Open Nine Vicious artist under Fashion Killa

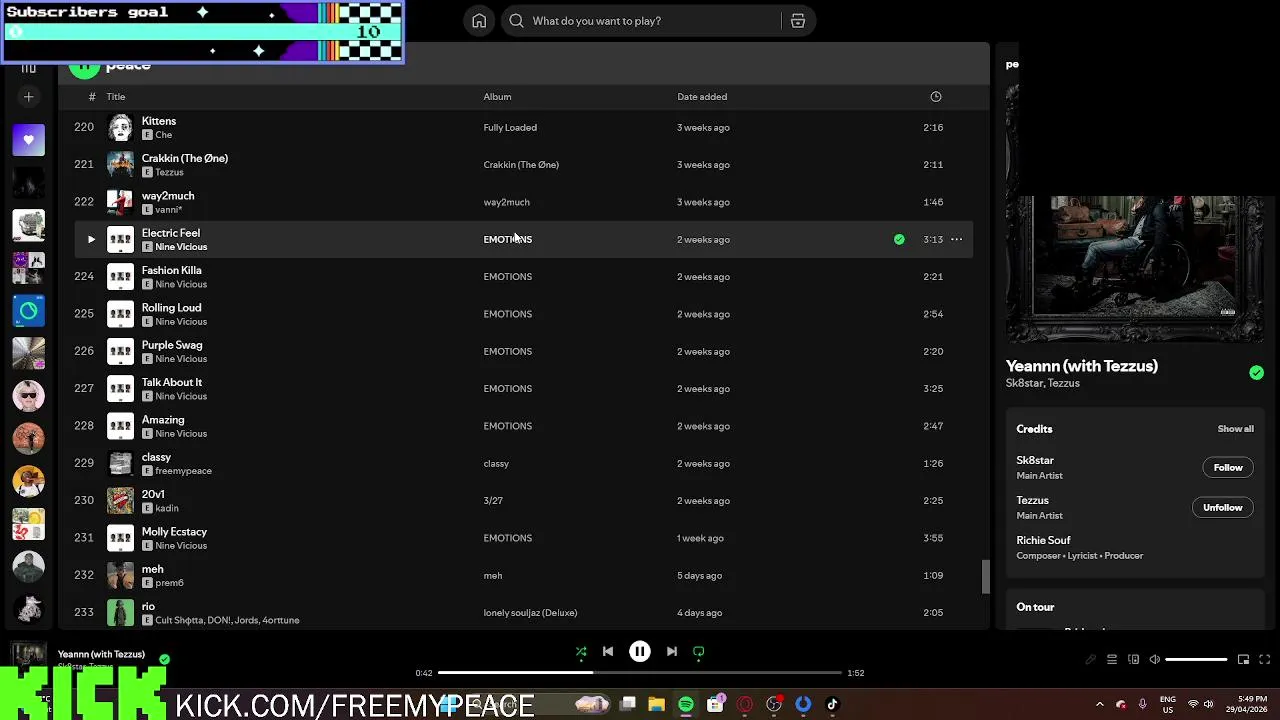point(181,285)
